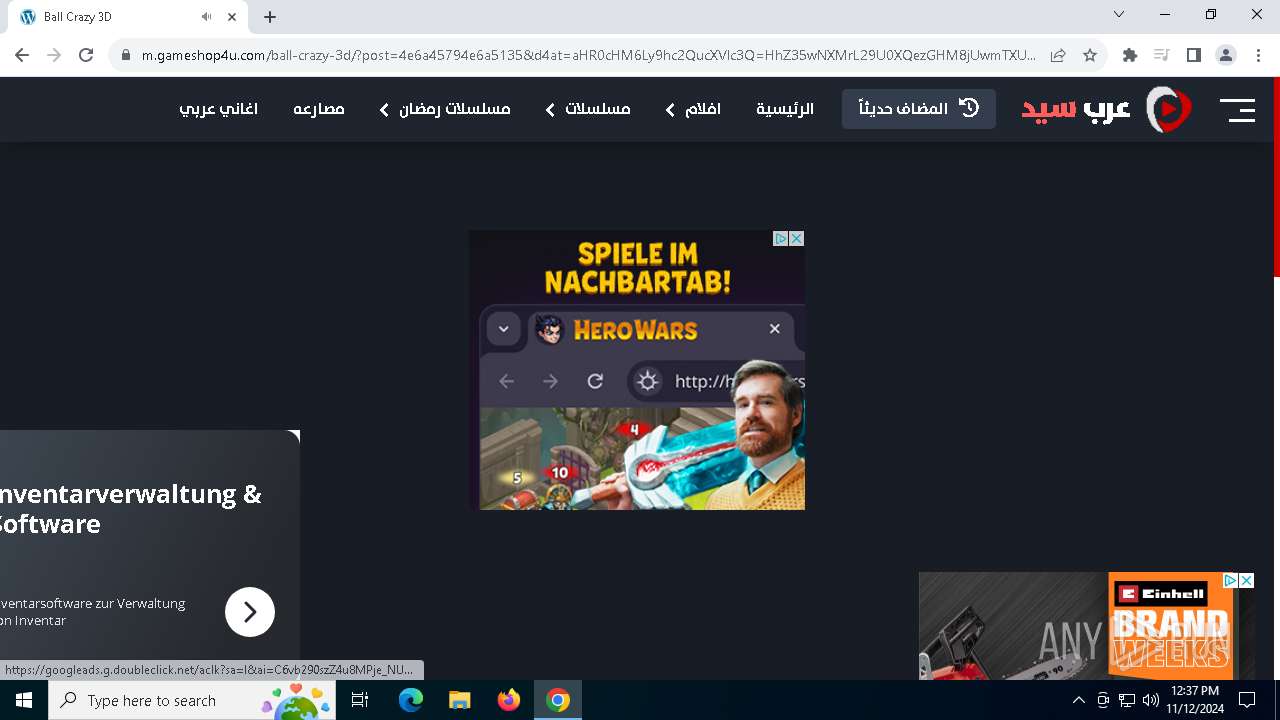Image resolution: width=1280 pixels, height=720 pixels.
Task: Open the 'اغاني عربي' Arabic songs link
Action: point(218,109)
